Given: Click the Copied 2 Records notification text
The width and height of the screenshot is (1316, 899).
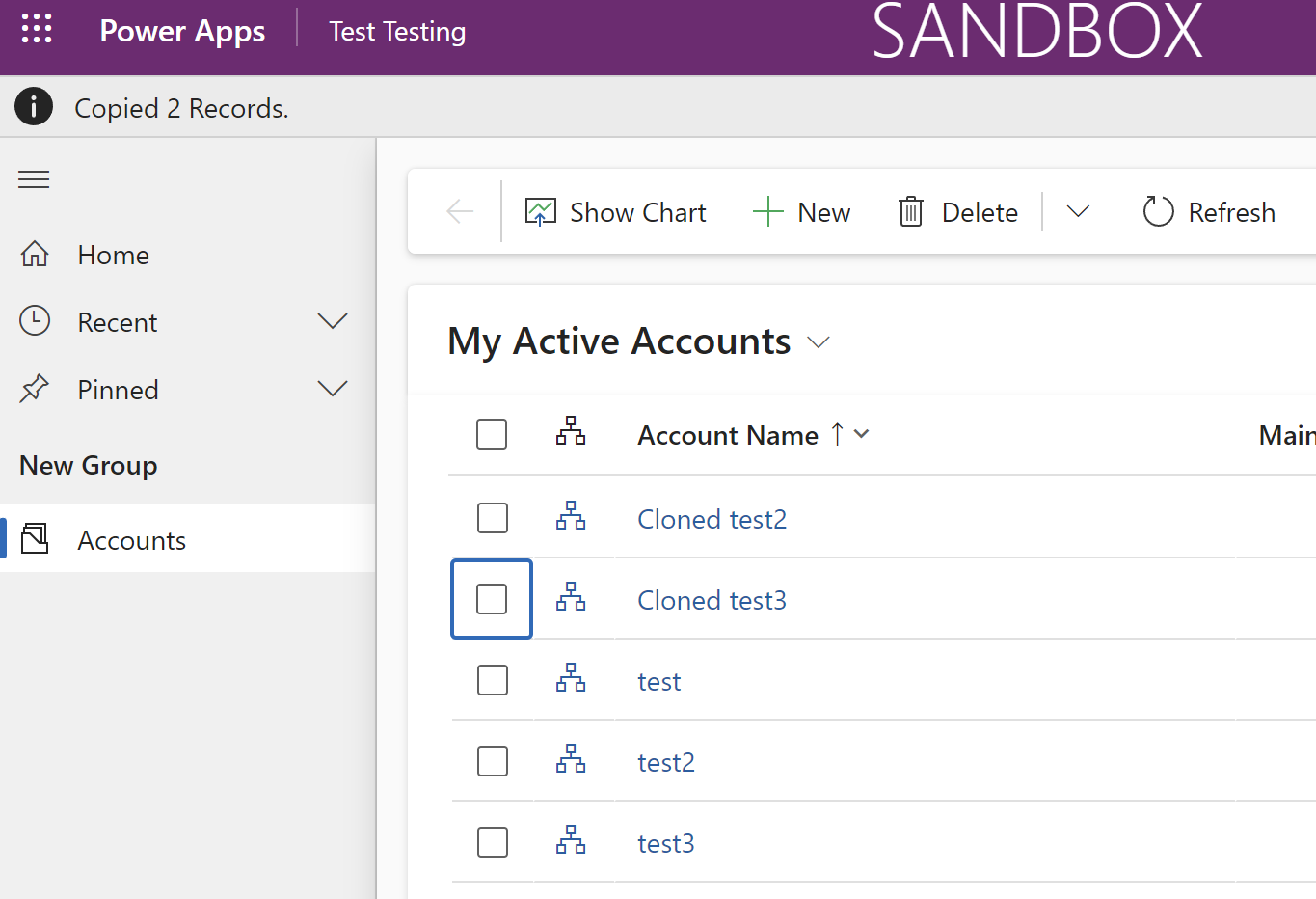Looking at the screenshot, I should click(x=181, y=108).
